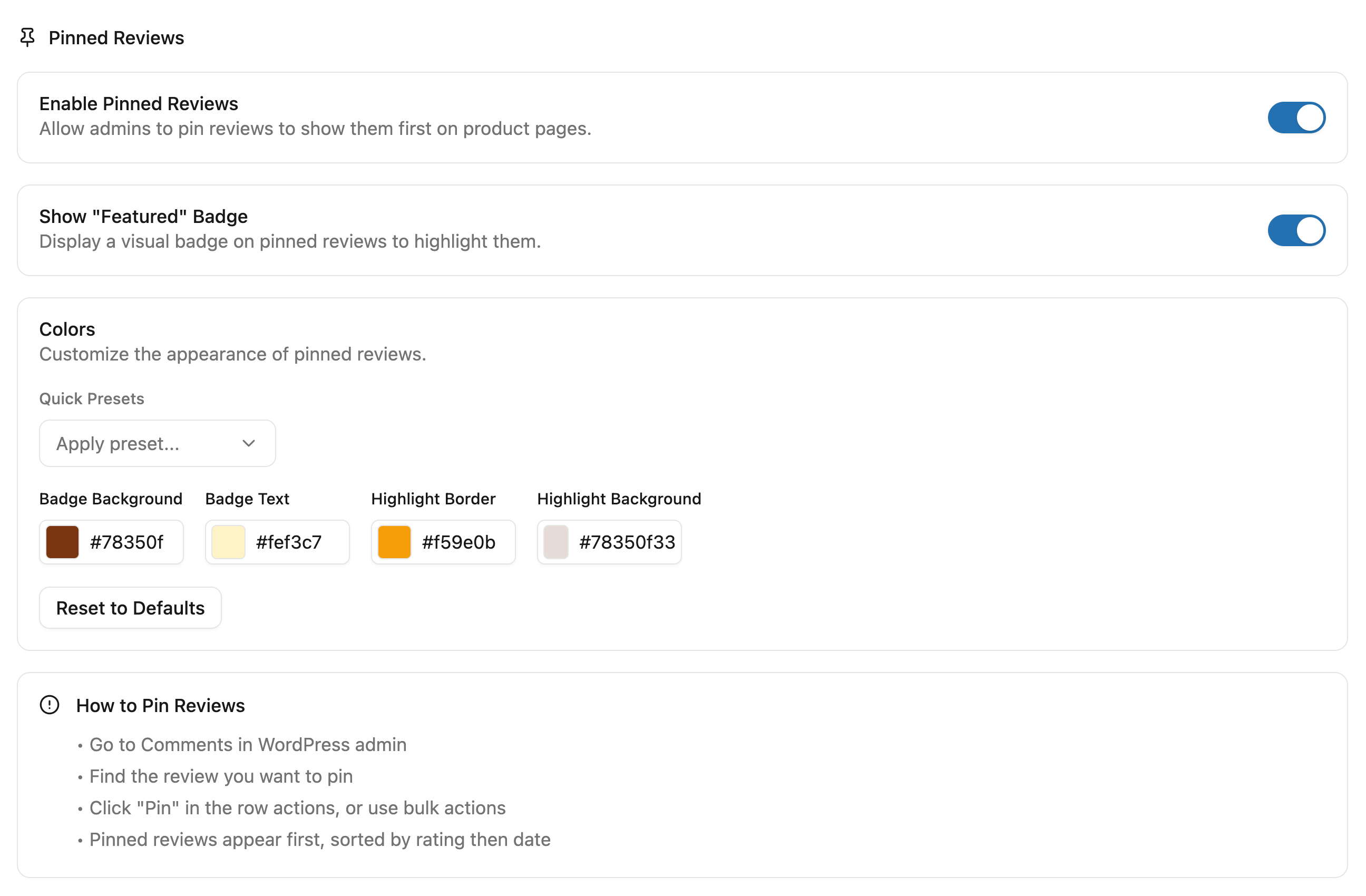Viewport: 1366px width, 896px height.
Task: Click the Highlight Background color swatch
Action: (x=555, y=542)
